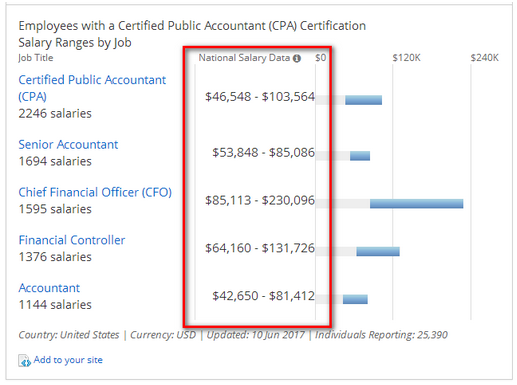Click the Add to your site link
Screen dimensions: 517x385
[68, 360]
